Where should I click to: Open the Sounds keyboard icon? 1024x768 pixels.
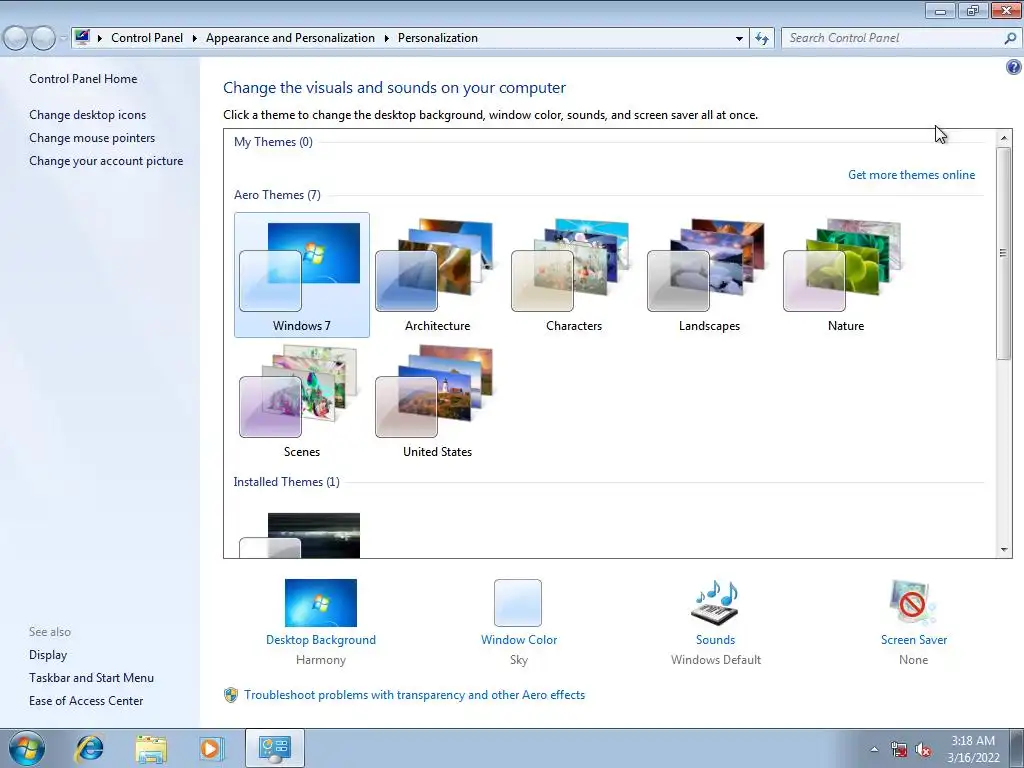(x=715, y=603)
